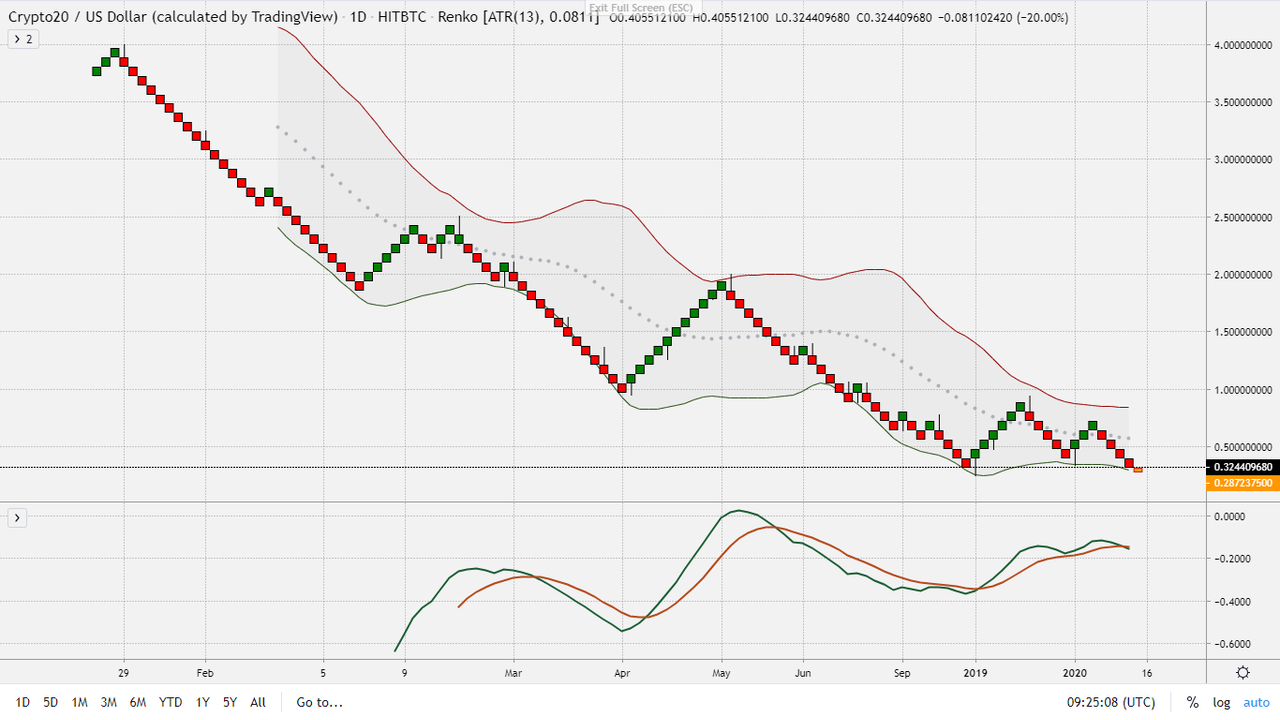Click the Apr label on time axis
This screenshot has height=720, width=1280.
(622, 673)
